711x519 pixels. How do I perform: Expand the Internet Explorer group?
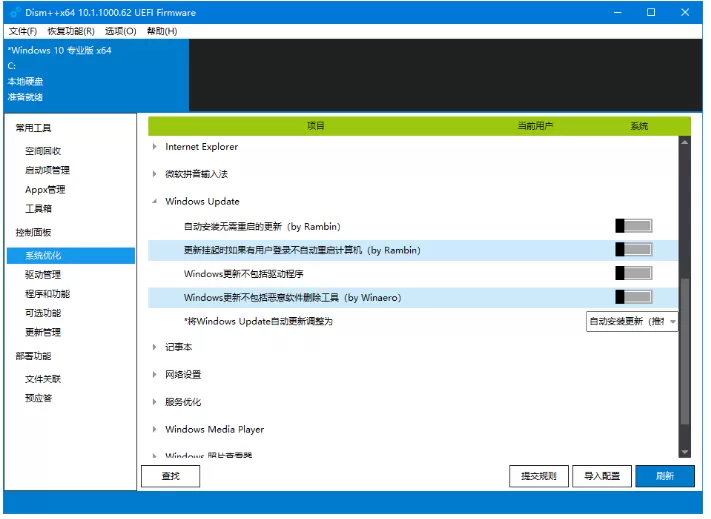156,148
